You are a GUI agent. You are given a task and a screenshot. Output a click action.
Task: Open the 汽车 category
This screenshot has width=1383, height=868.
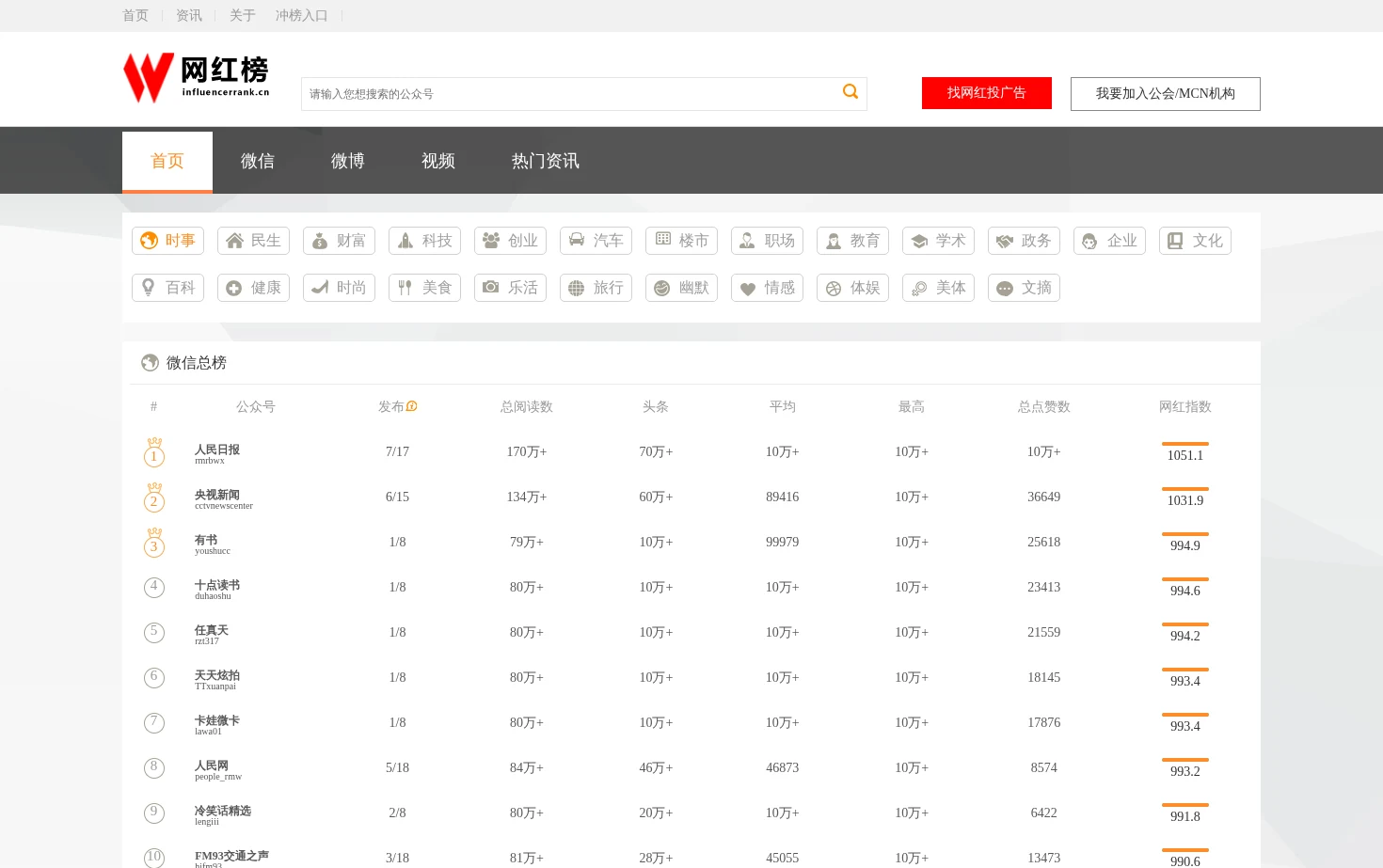[x=596, y=241]
